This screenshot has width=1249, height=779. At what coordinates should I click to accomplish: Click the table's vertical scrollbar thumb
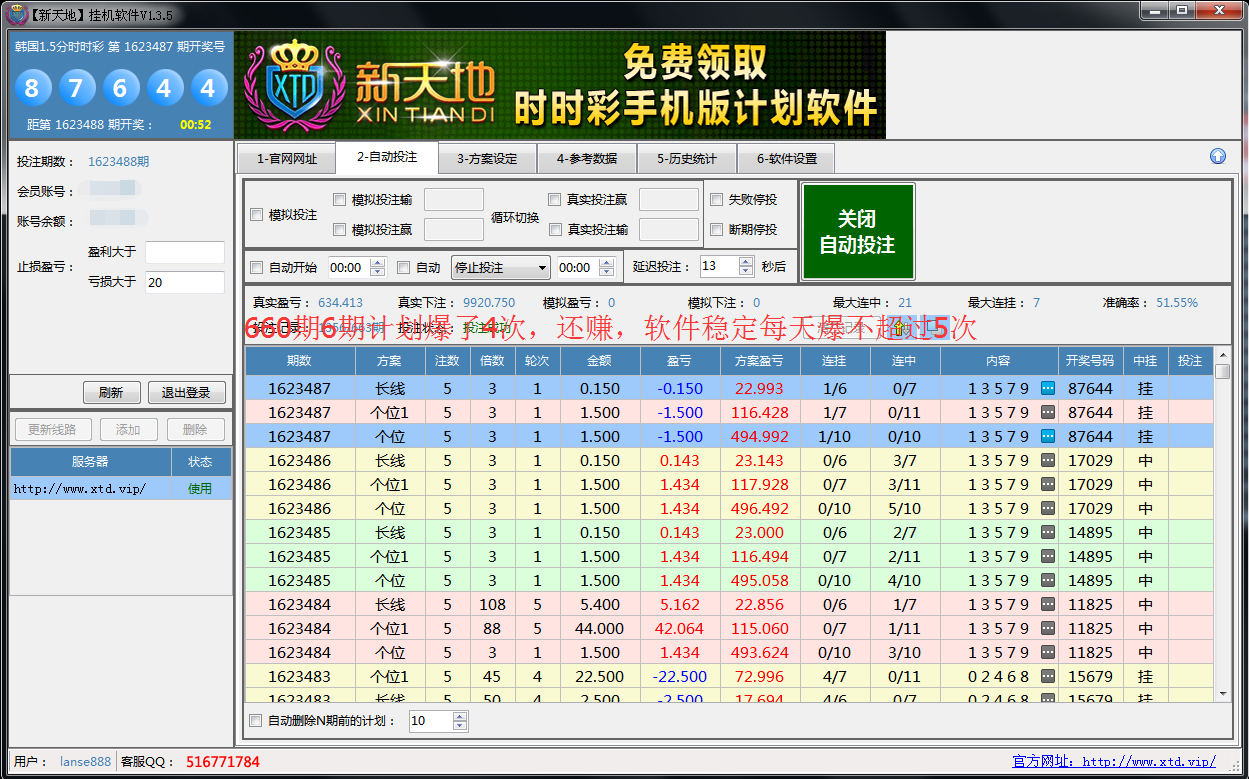point(1223,371)
